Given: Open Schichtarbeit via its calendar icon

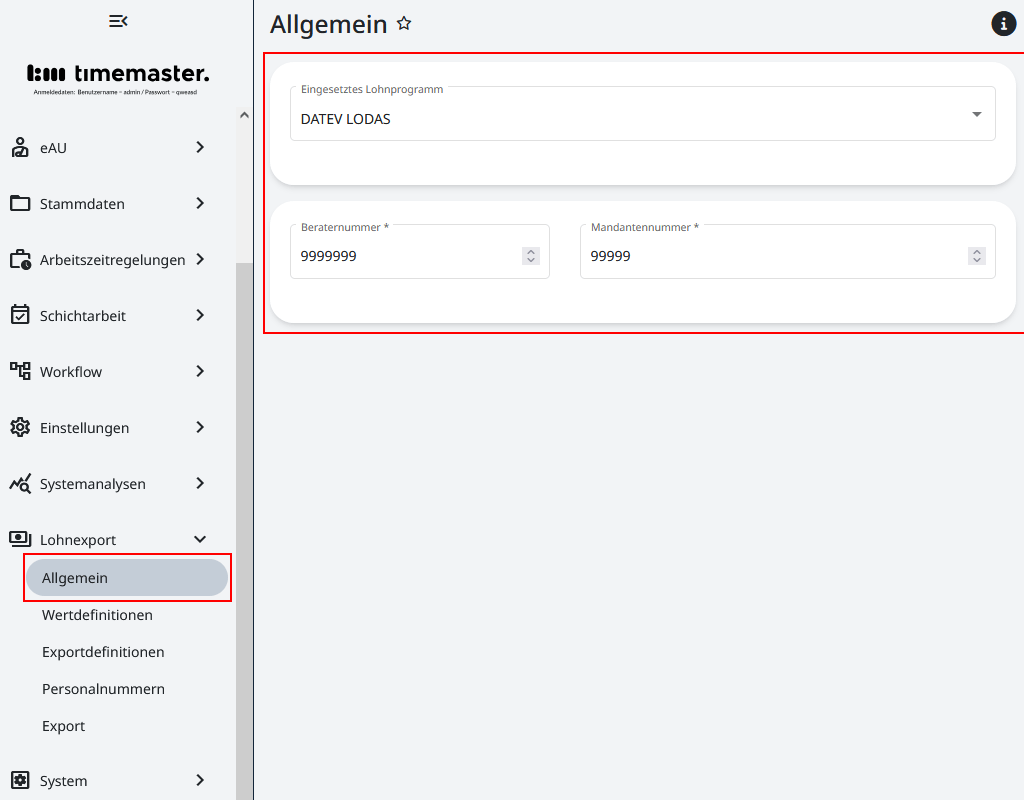Looking at the screenshot, I should click(x=20, y=315).
